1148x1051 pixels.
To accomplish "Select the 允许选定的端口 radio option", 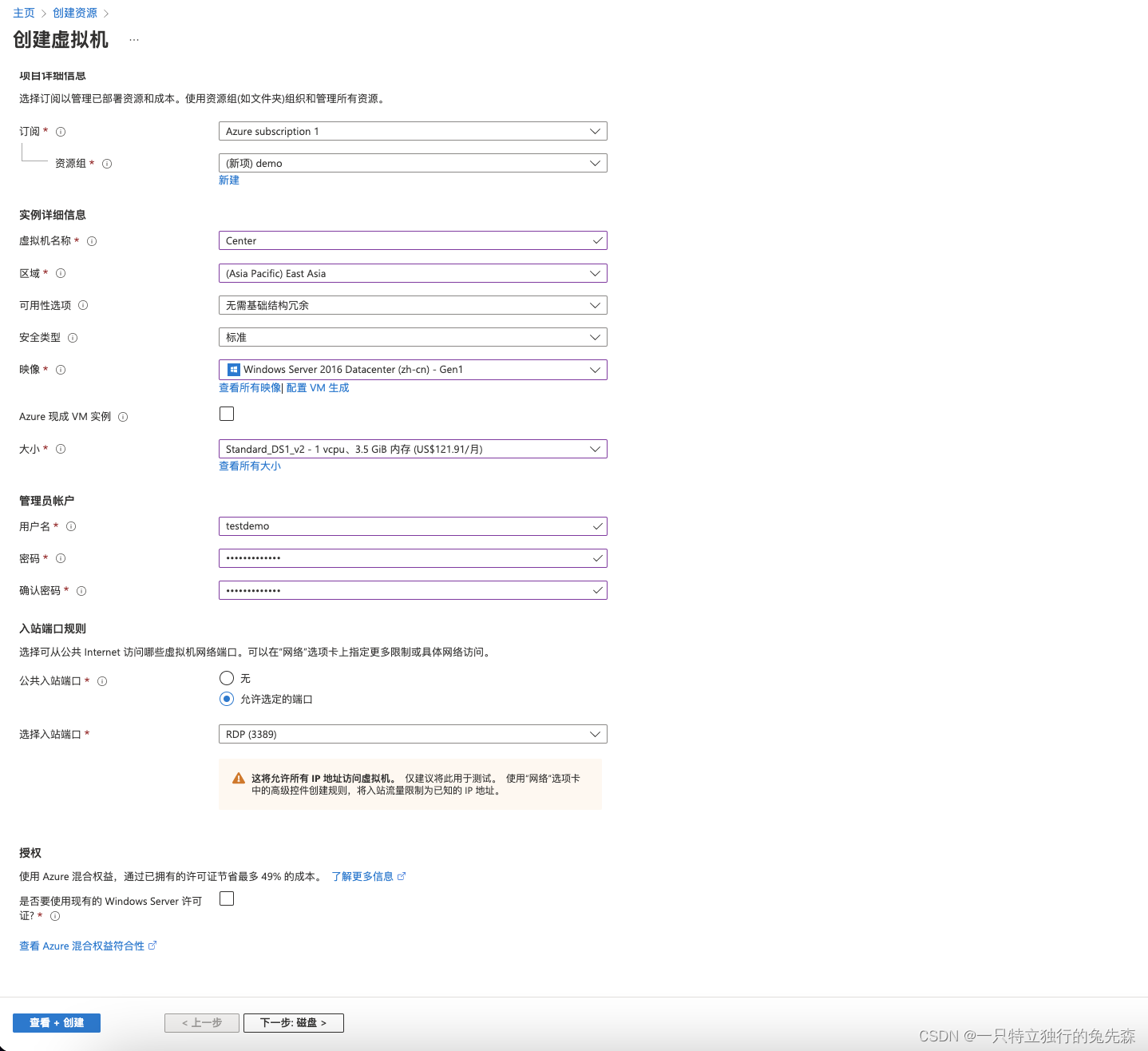I will point(227,699).
